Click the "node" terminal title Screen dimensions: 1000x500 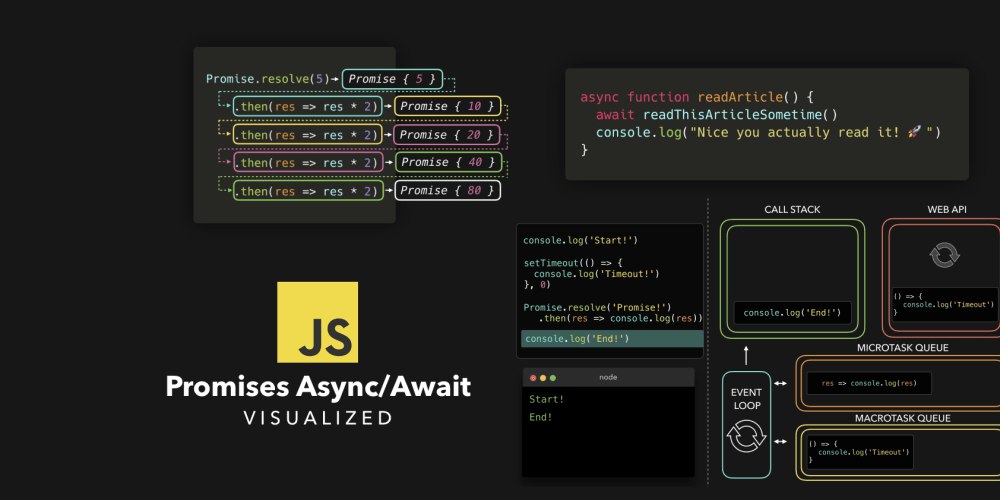608,377
